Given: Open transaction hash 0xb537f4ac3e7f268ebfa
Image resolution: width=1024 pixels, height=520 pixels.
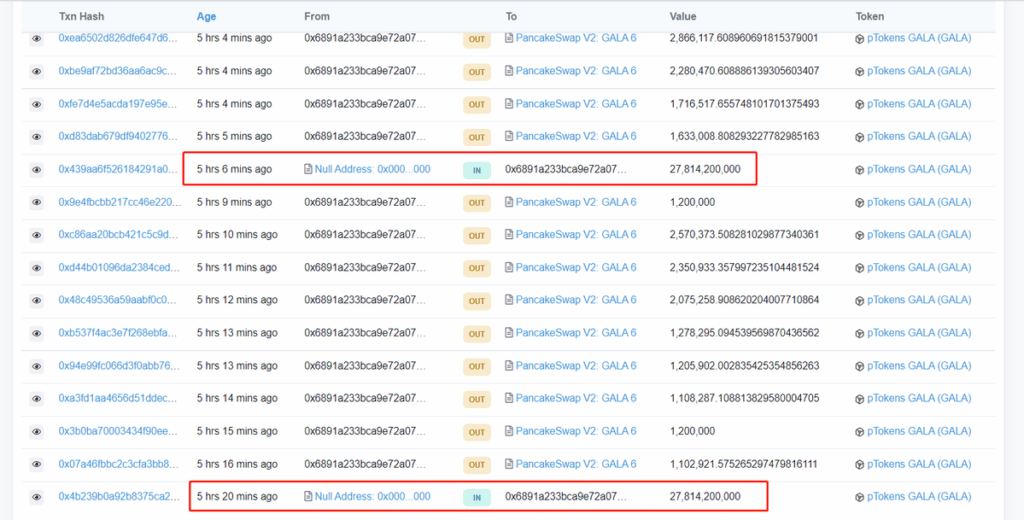Looking at the screenshot, I should point(118,333).
